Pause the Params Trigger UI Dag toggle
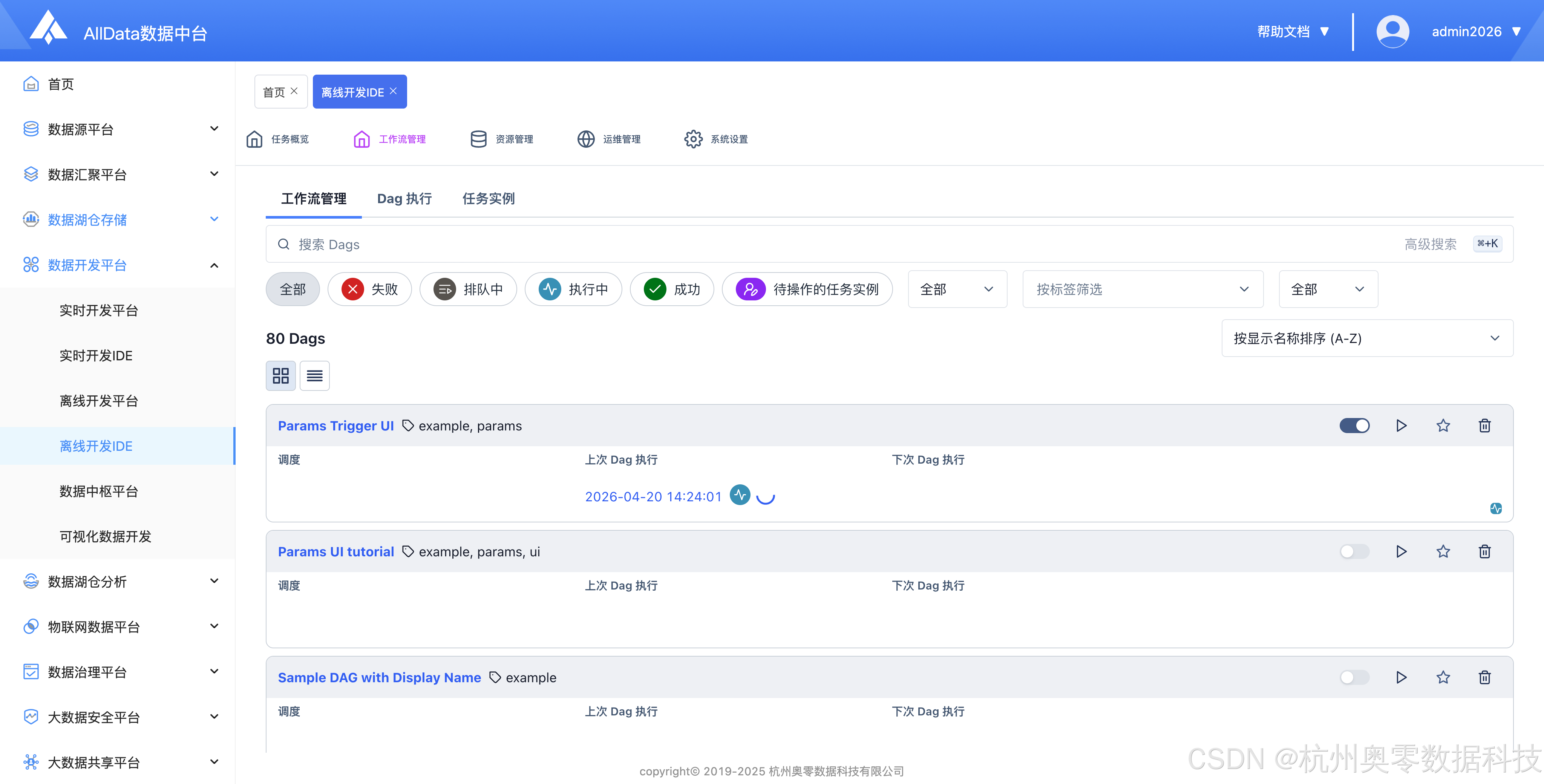 tap(1354, 426)
